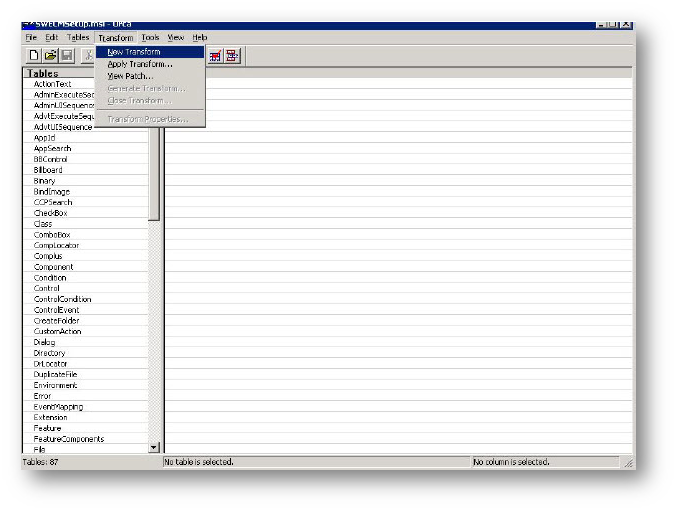Click the red grid table toolbar icon
This screenshot has width=678, height=512.
pyautogui.click(x=215, y=57)
